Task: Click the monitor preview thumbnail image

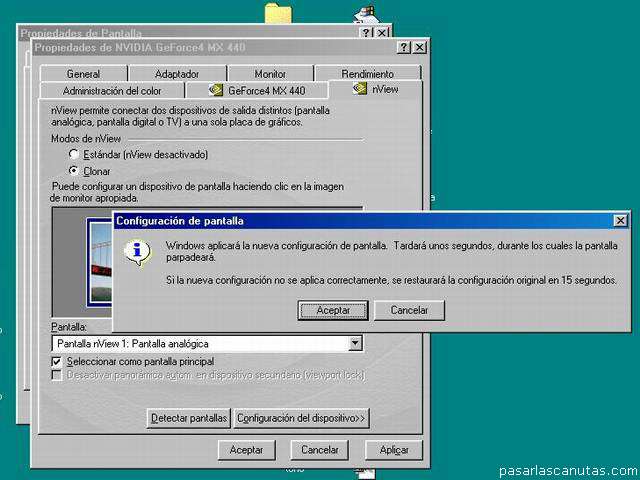Action: 99,262
